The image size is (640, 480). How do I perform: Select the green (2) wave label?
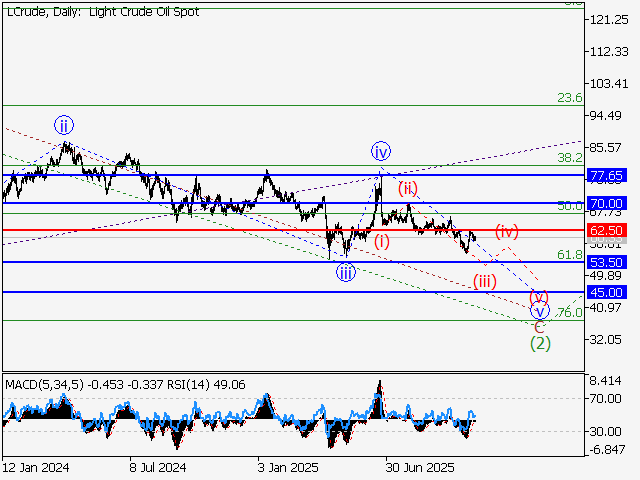pos(540,343)
